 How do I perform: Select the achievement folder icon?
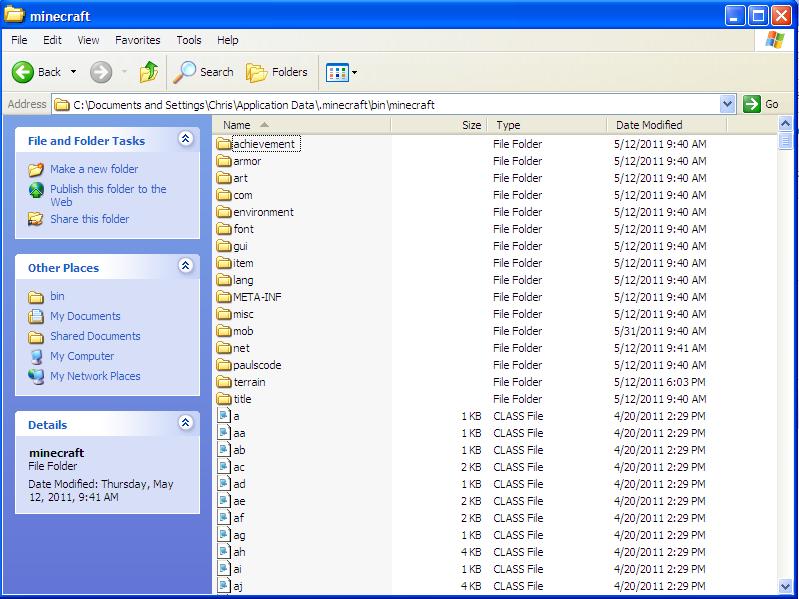coord(224,144)
